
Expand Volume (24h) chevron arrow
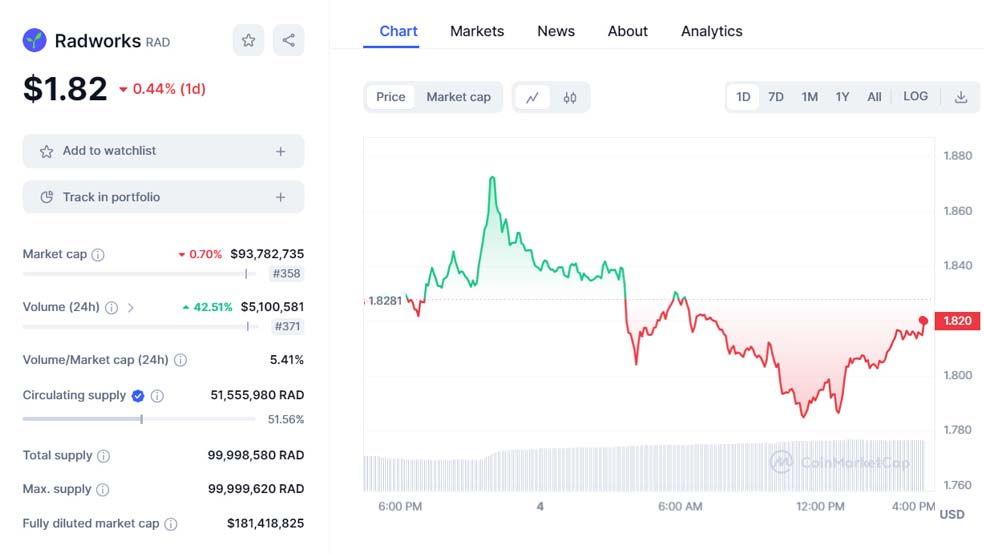[131, 308]
